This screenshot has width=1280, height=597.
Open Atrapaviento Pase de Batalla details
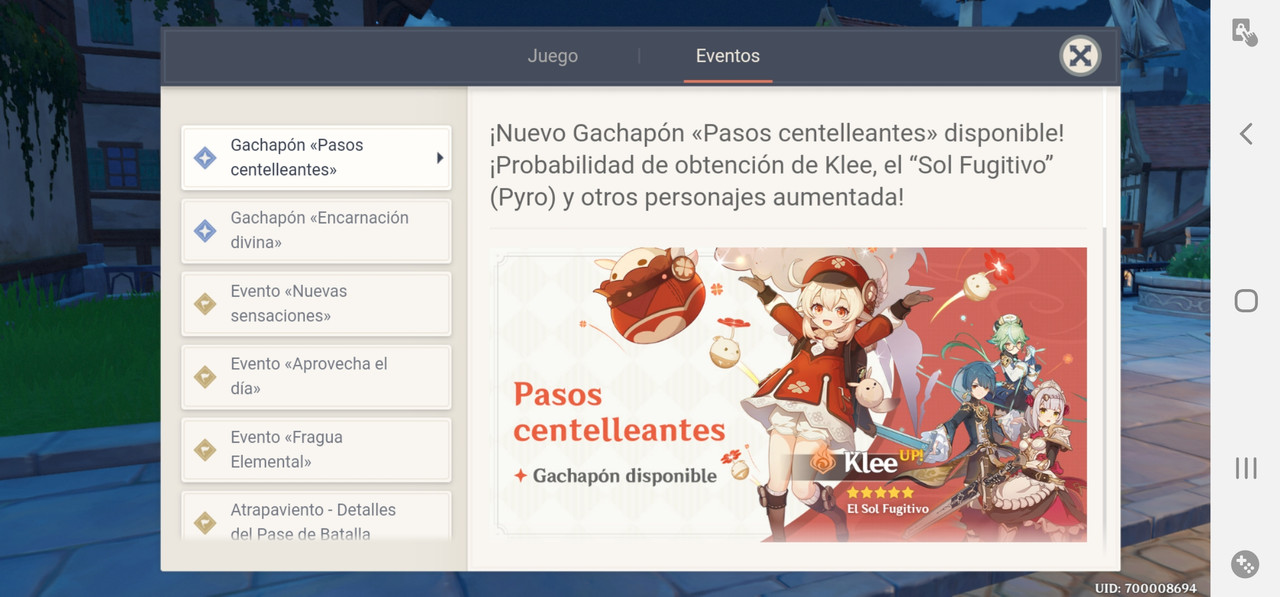click(316, 516)
